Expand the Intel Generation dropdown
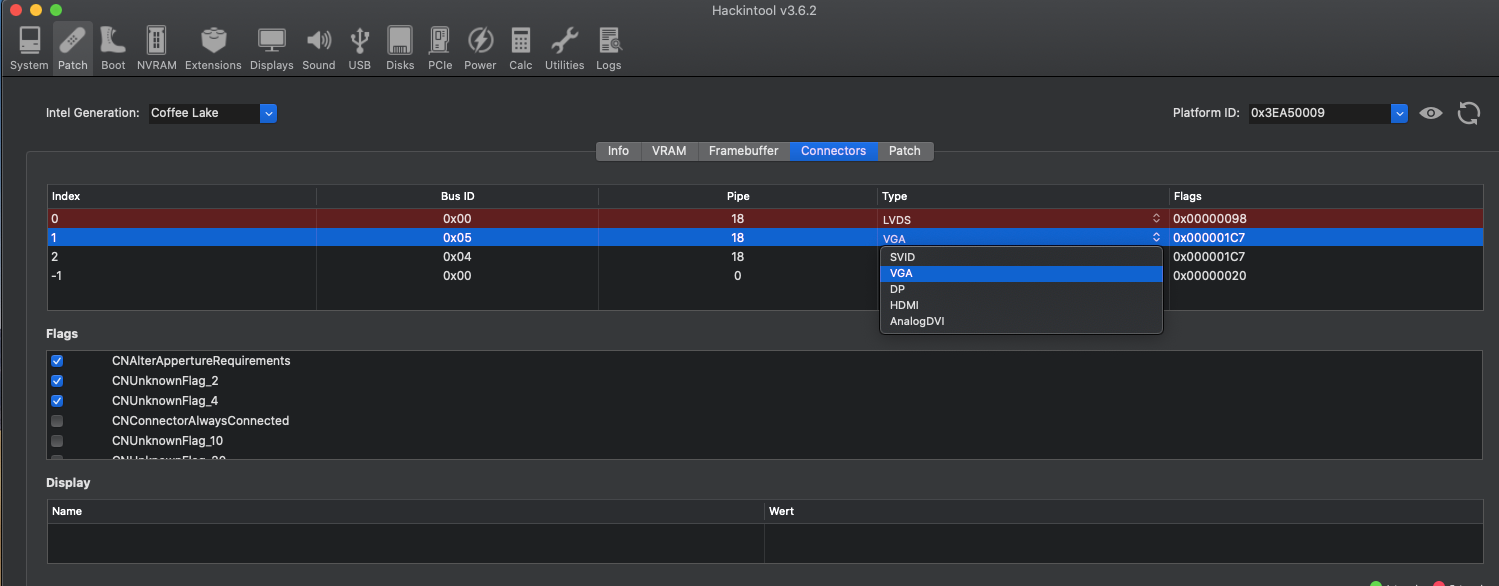The image size is (1499, 586). (x=268, y=113)
